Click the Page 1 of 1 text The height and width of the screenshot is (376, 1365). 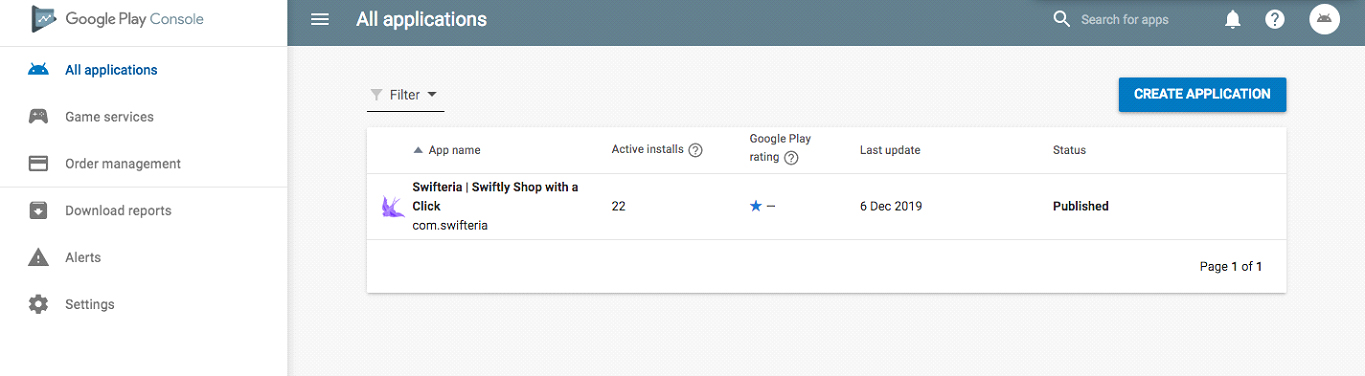click(x=1231, y=266)
